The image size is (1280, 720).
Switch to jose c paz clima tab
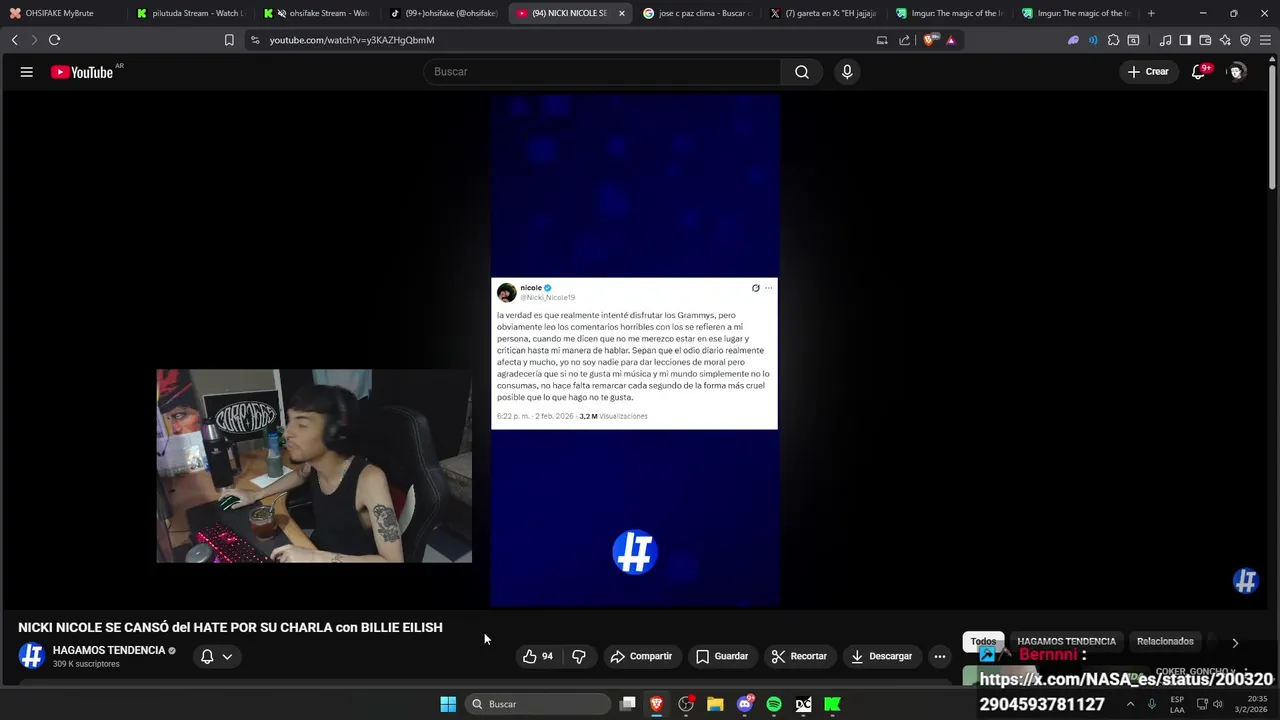click(x=697, y=13)
